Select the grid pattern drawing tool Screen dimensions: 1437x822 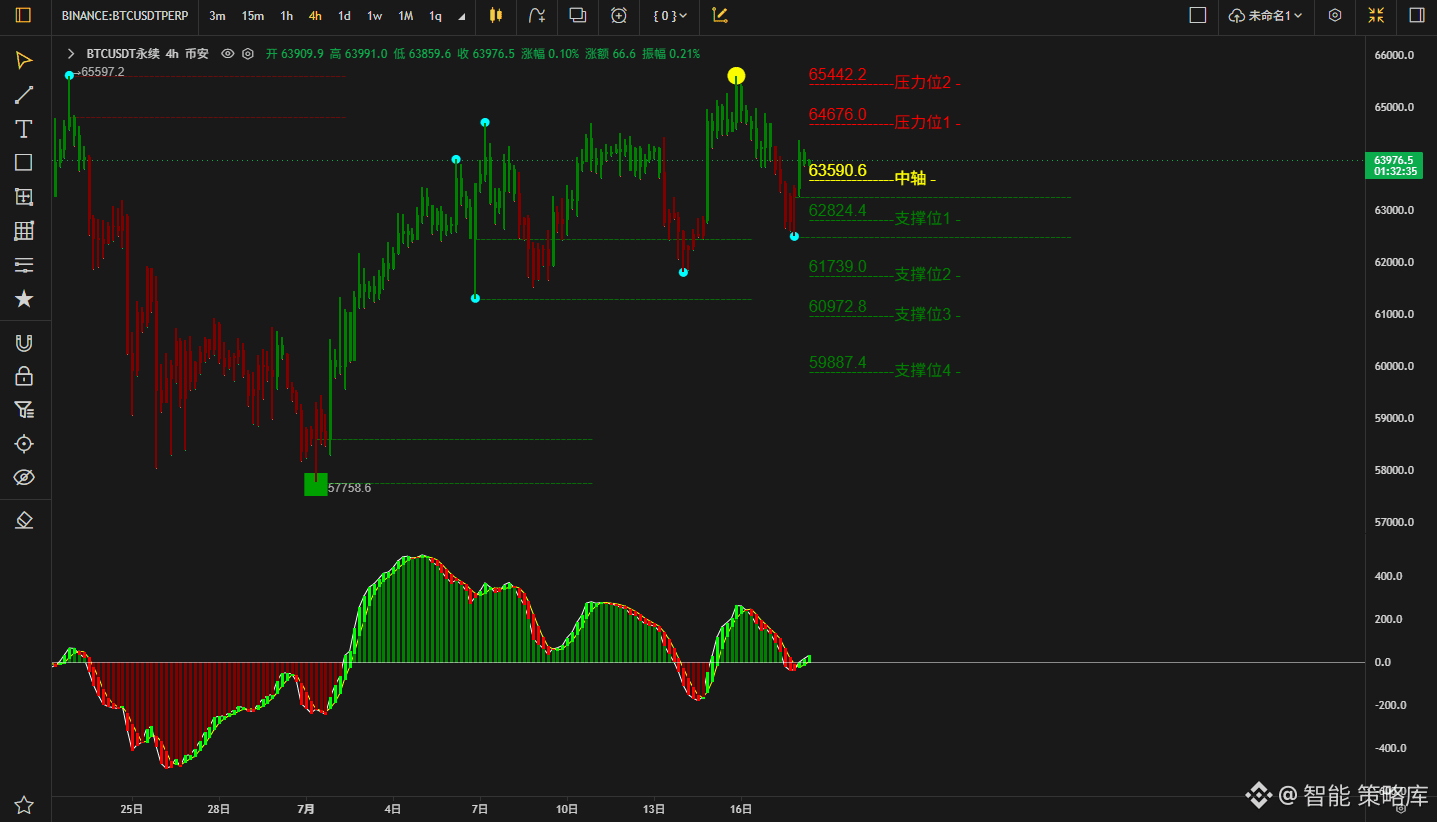tap(24, 231)
